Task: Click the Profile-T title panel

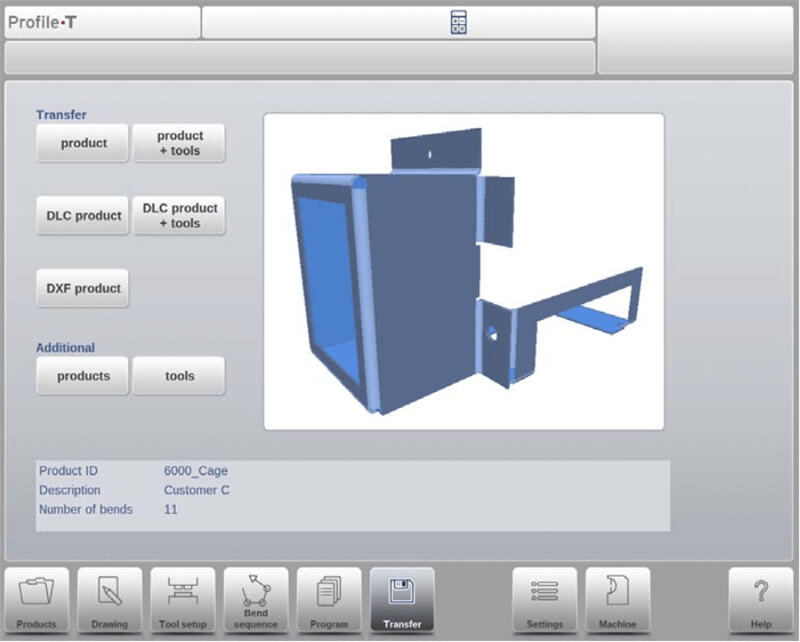Action: pyautogui.click(x=101, y=23)
